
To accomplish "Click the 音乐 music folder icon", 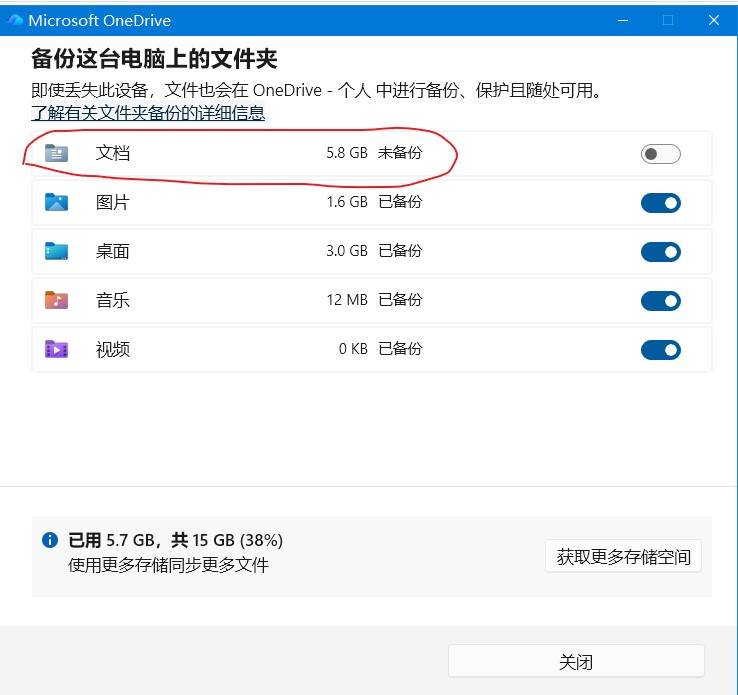I will pyautogui.click(x=56, y=300).
